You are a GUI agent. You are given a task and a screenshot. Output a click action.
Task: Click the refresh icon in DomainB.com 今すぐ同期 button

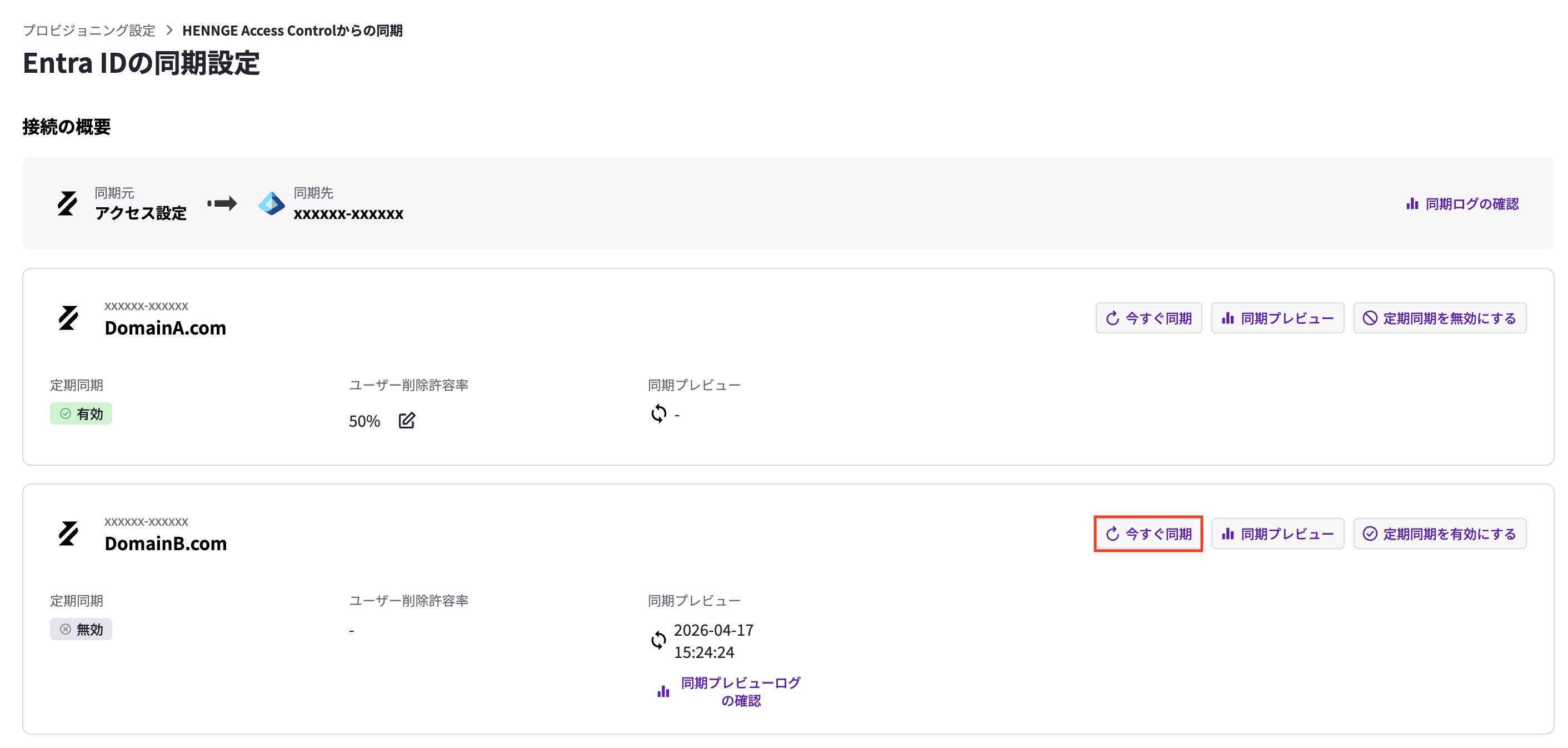coord(1113,533)
